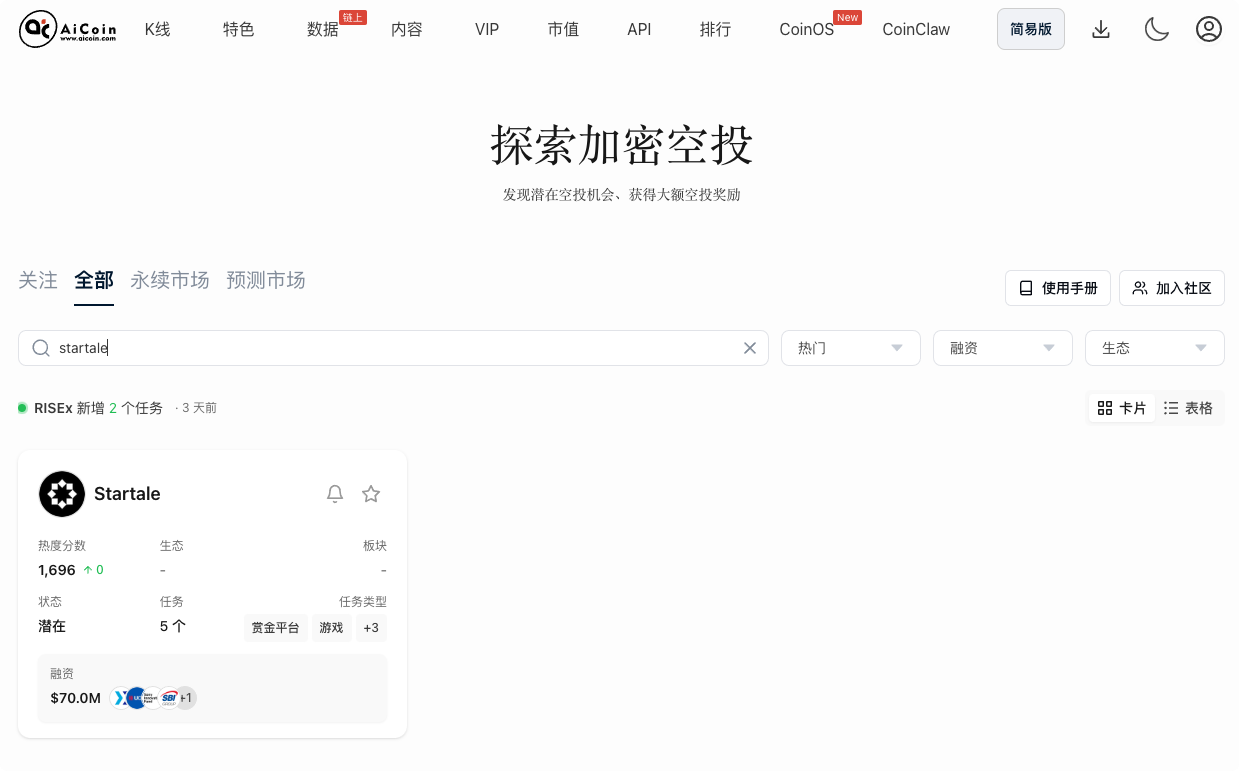
Task: Switch to card view 卡片
Action: click(x=1121, y=408)
